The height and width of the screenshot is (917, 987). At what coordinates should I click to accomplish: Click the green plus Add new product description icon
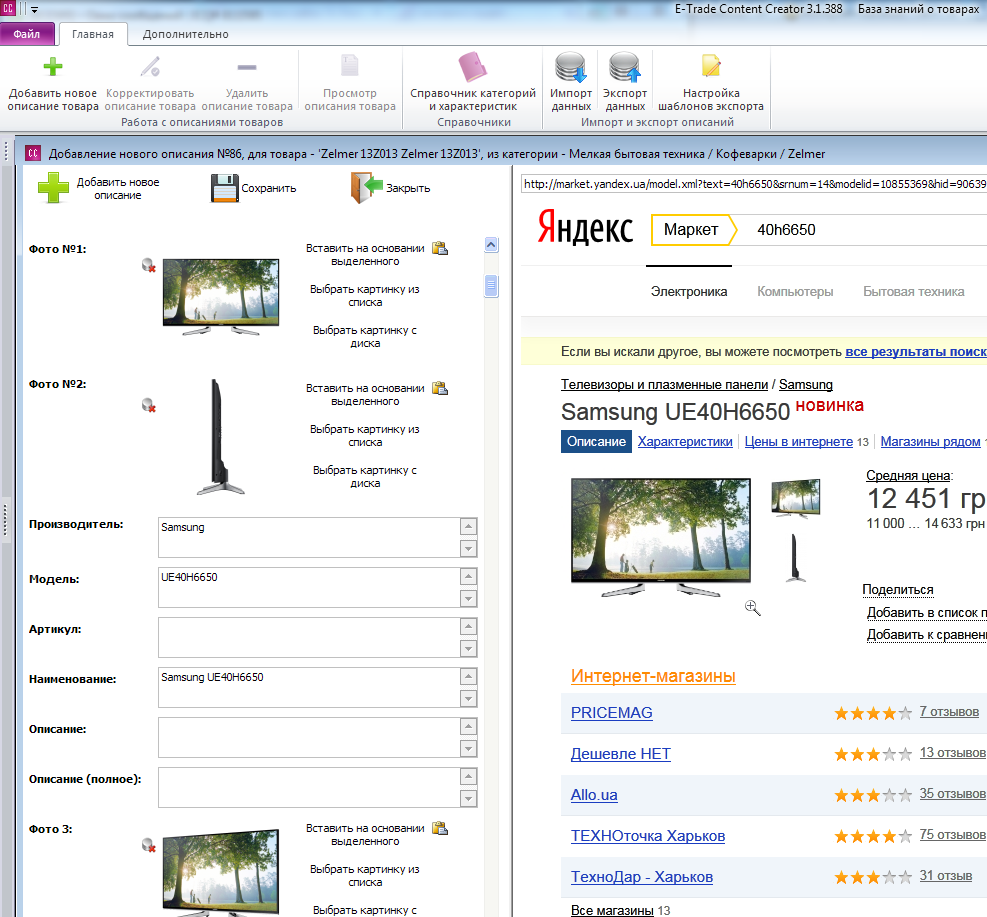(53, 67)
